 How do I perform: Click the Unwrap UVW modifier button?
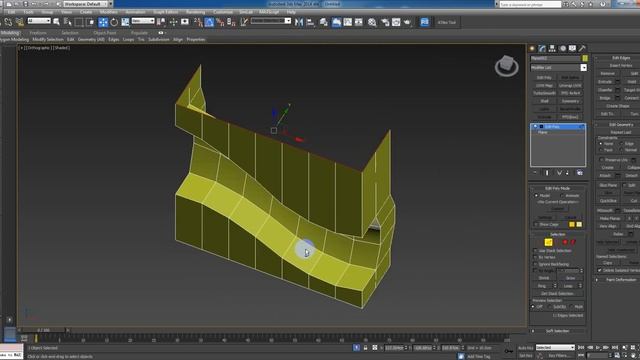point(570,85)
